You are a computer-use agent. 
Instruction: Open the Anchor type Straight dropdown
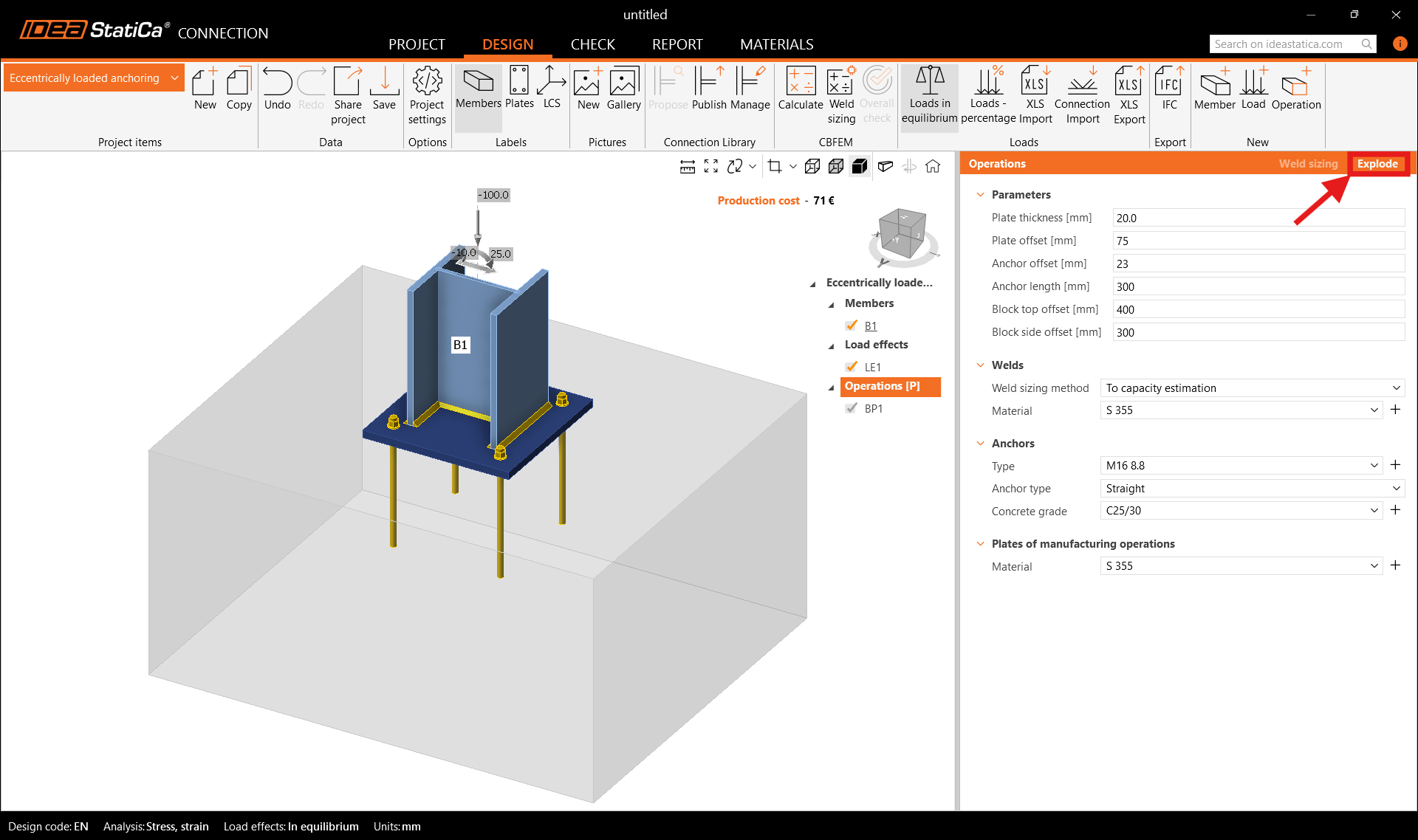tap(1251, 489)
